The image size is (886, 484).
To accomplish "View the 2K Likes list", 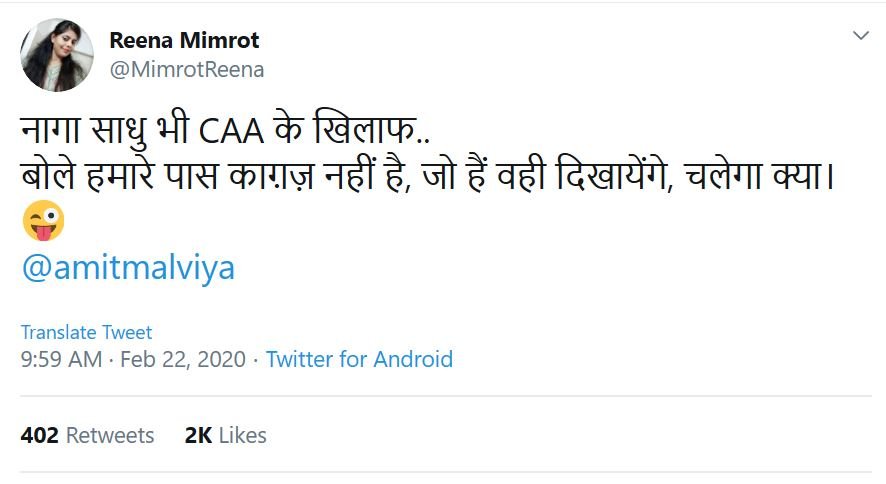I will click(226, 435).
